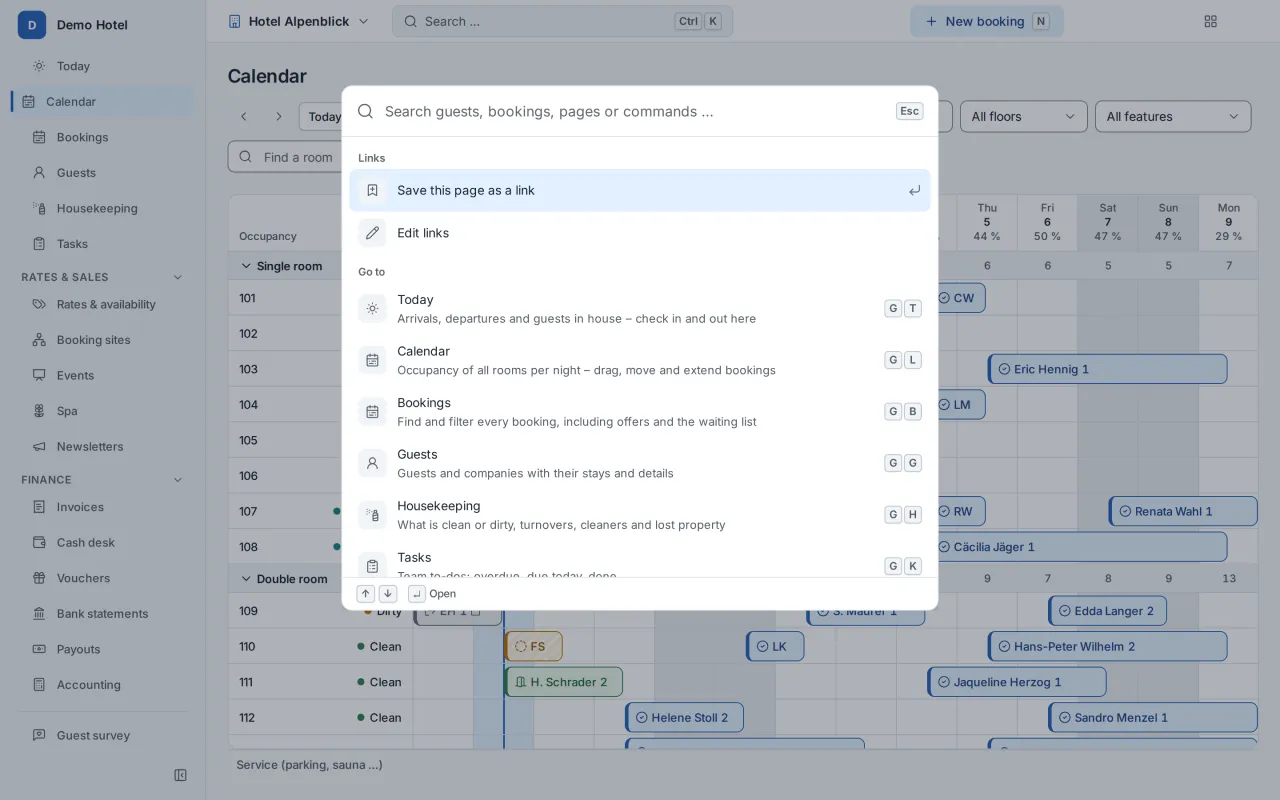This screenshot has height=800, width=1280.
Task: Open Vouchers in sidebar
Action: coord(104,578)
